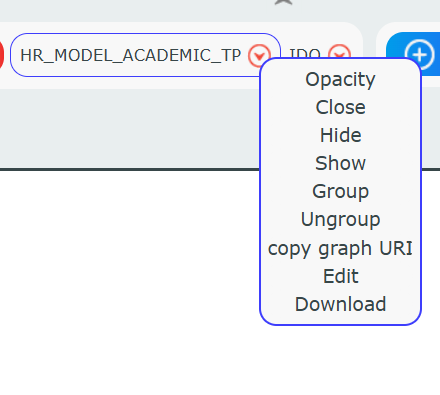Click Download in the popup menu
The width and height of the screenshot is (440, 395).
pos(340,304)
